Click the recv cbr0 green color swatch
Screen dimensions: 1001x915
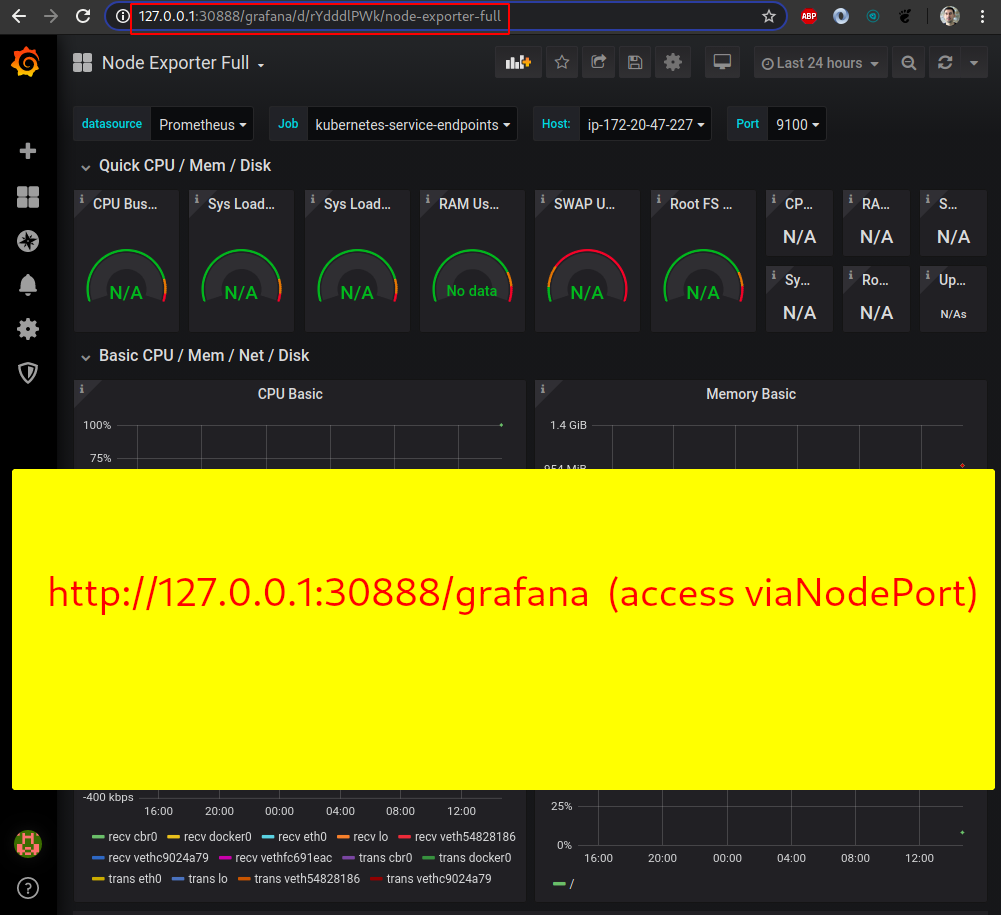click(98, 836)
